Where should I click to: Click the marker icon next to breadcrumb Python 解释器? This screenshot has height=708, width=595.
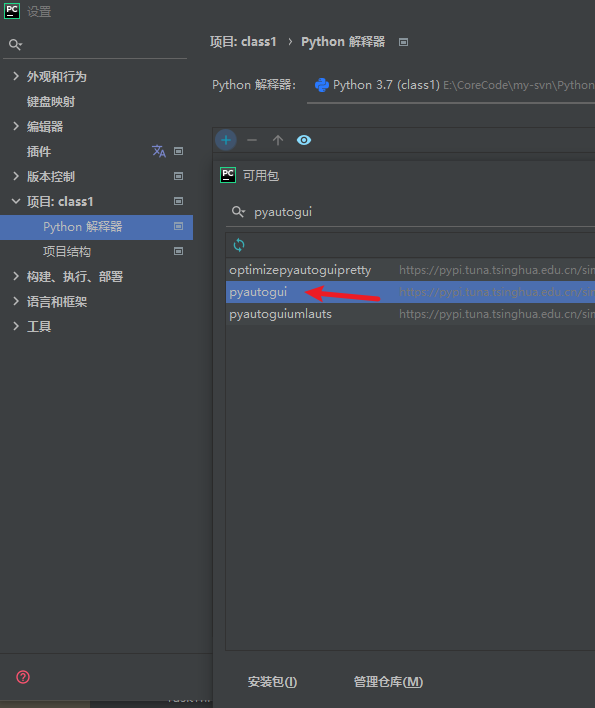404,42
